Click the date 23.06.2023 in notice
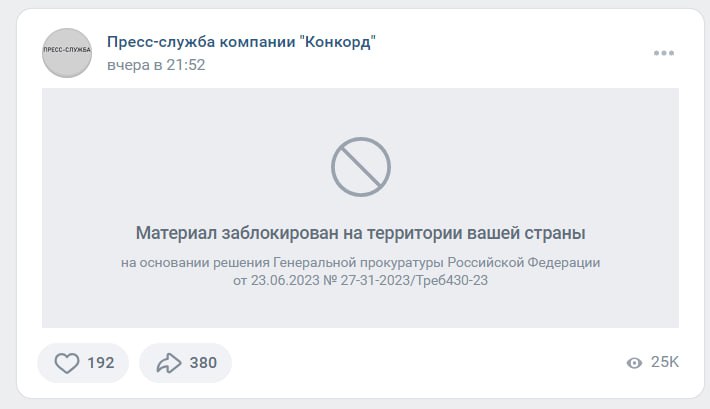The image size is (710, 409). [285, 280]
